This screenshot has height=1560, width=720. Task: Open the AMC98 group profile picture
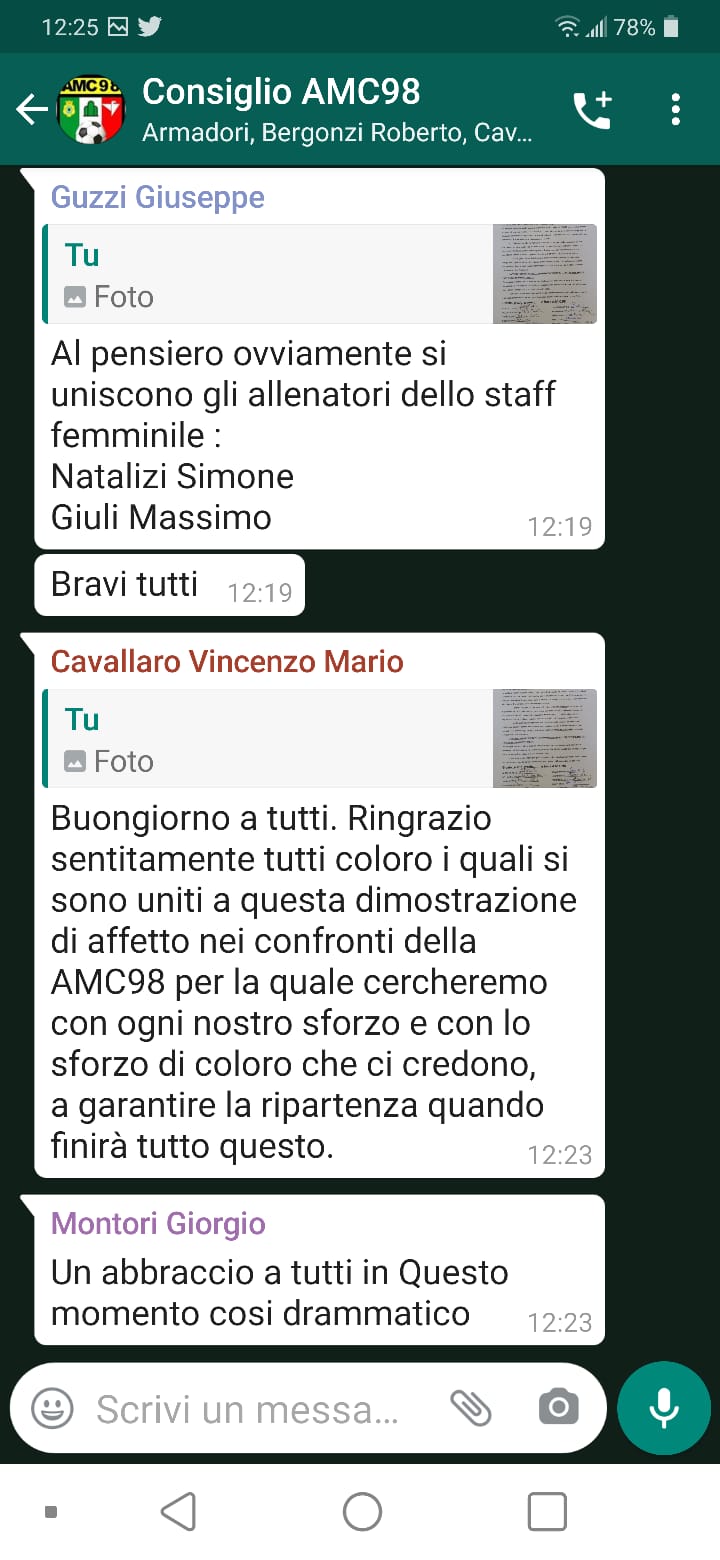(91, 109)
